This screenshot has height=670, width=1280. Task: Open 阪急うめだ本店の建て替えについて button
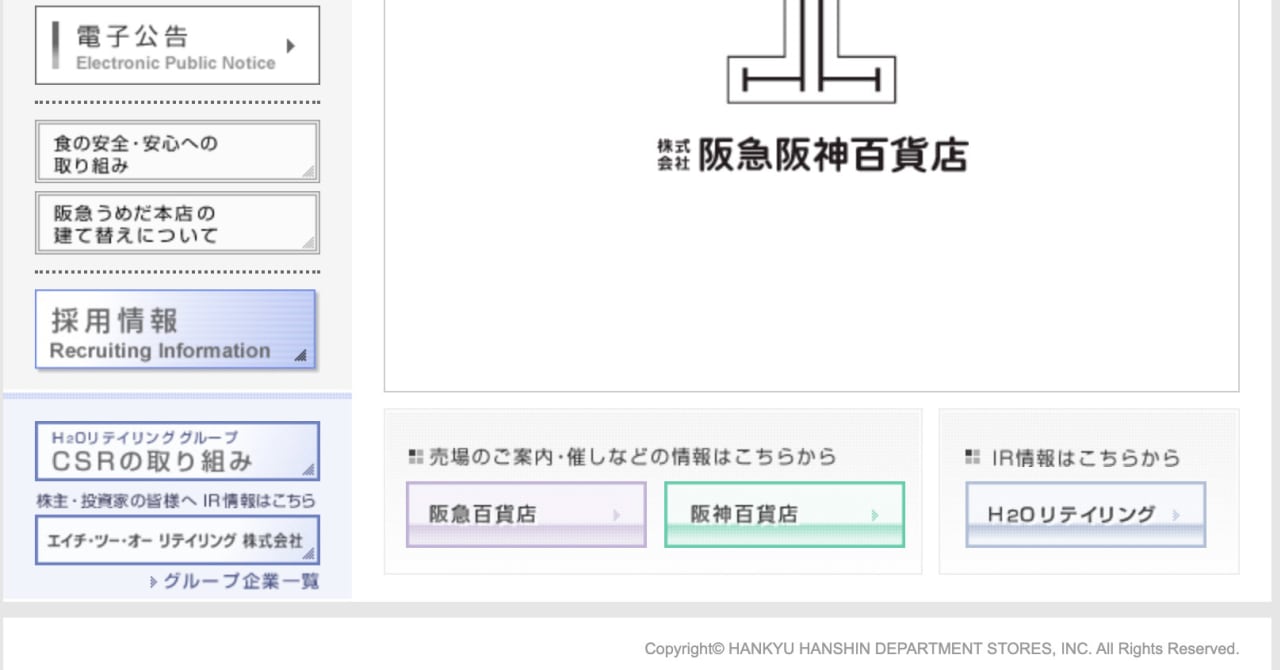(x=177, y=223)
